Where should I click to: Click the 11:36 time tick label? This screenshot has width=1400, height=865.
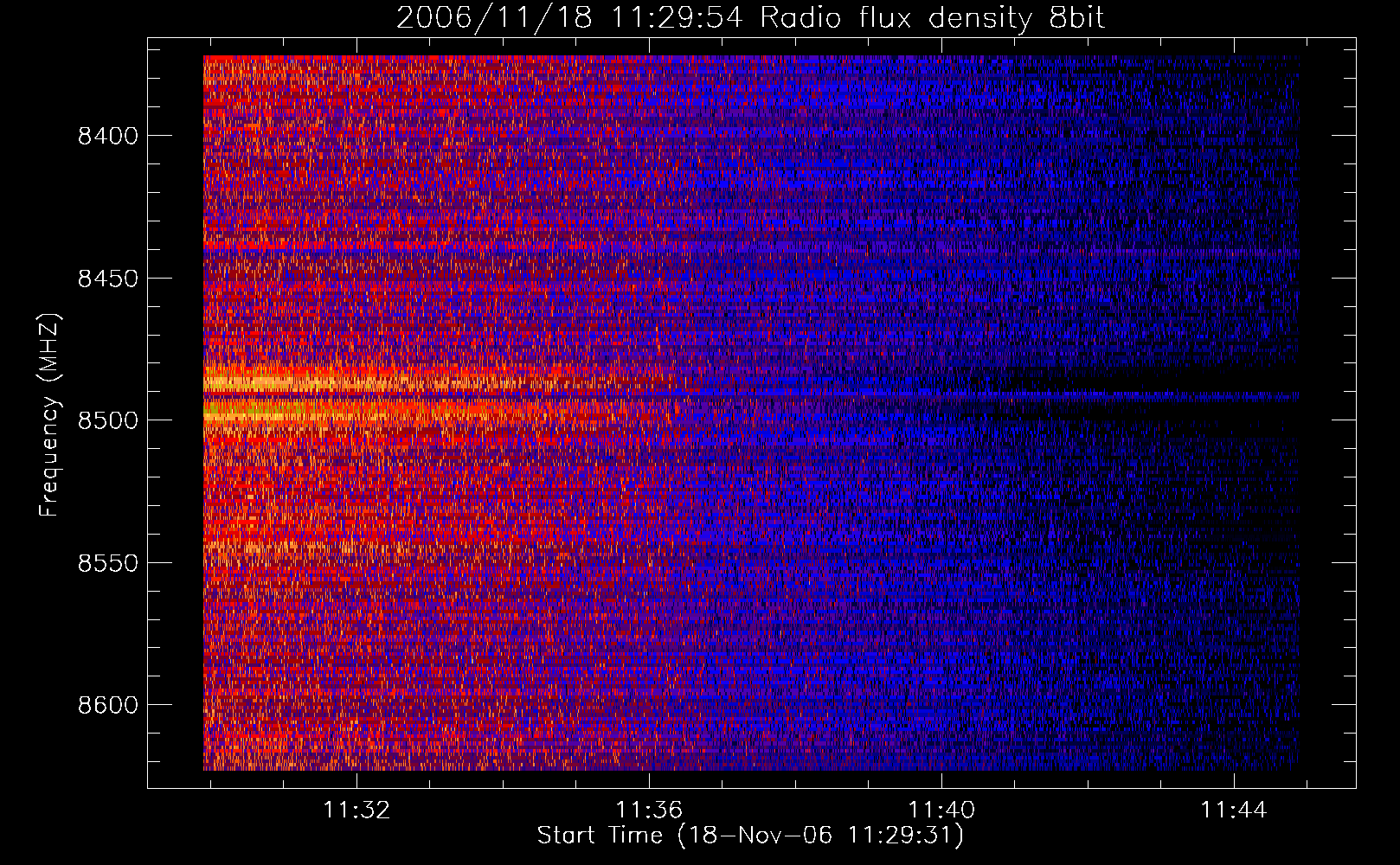pos(649,811)
